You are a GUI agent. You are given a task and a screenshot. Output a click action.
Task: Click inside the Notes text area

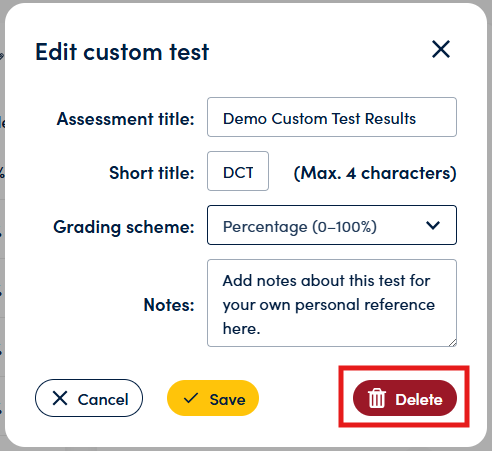click(332, 303)
